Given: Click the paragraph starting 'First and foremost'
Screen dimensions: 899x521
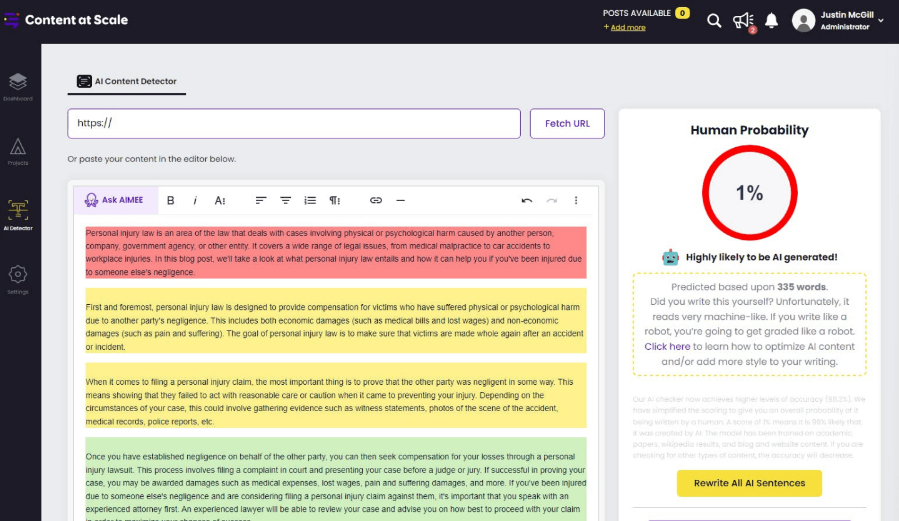Looking at the screenshot, I should 336,320.
